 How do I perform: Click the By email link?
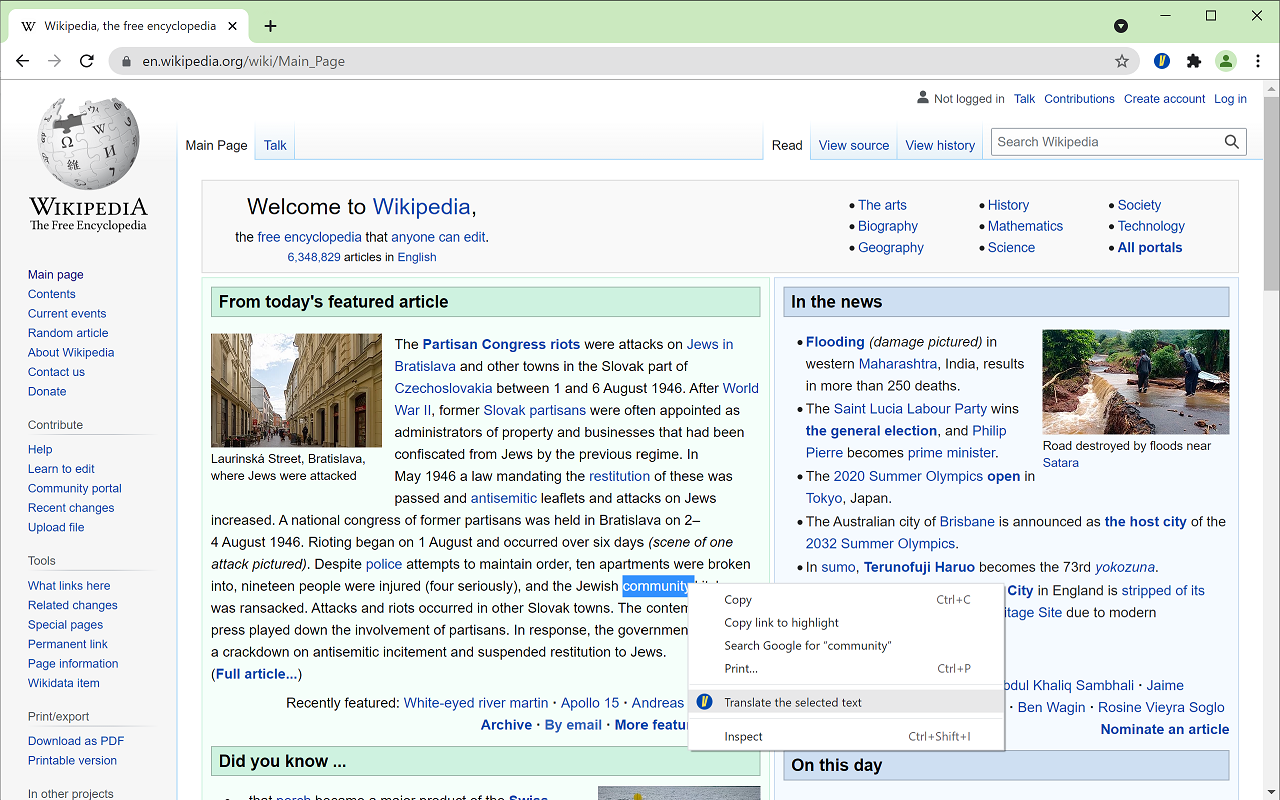[x=573, y=725]
